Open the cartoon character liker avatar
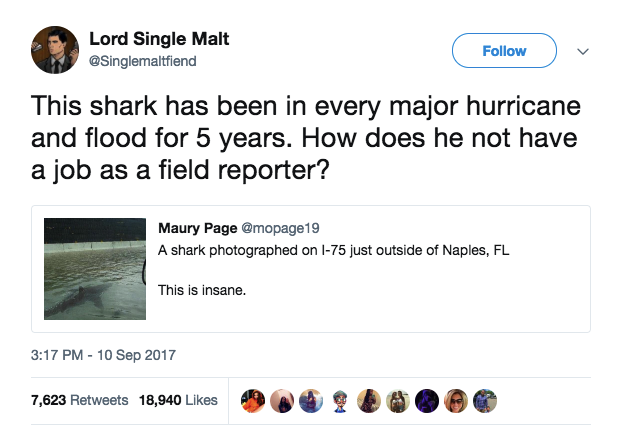Screen dimensions: 626x434 point(340,401)
